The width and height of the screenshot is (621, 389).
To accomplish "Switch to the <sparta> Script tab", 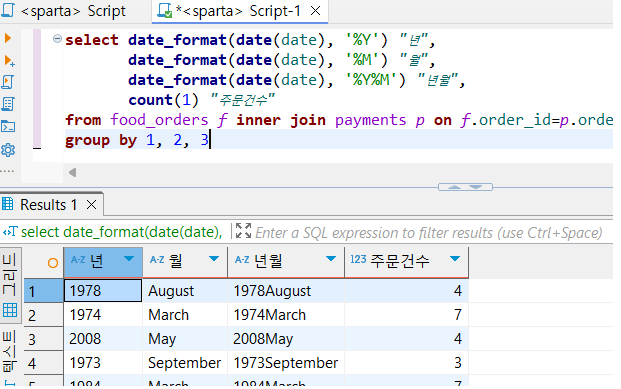I will [73, 11].
